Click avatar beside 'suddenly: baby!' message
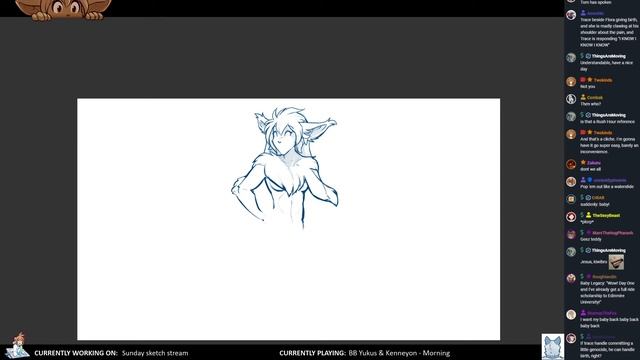The image size is (640, 360). coord(571,199)
